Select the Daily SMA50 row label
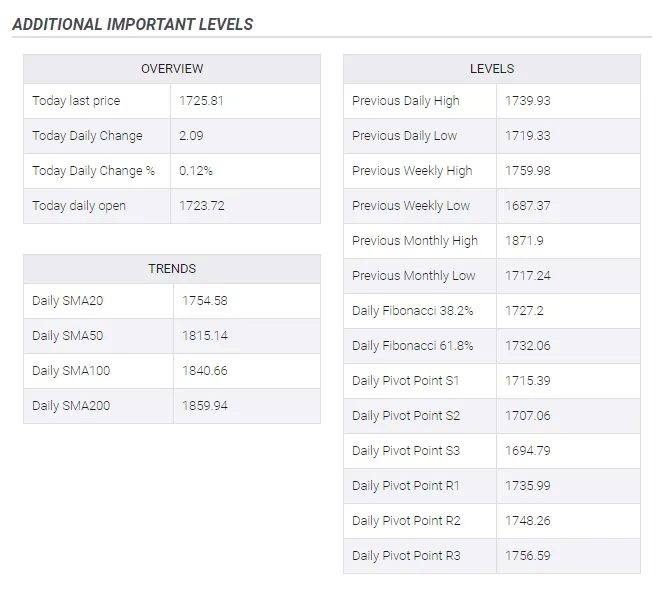 coord(67,336)
